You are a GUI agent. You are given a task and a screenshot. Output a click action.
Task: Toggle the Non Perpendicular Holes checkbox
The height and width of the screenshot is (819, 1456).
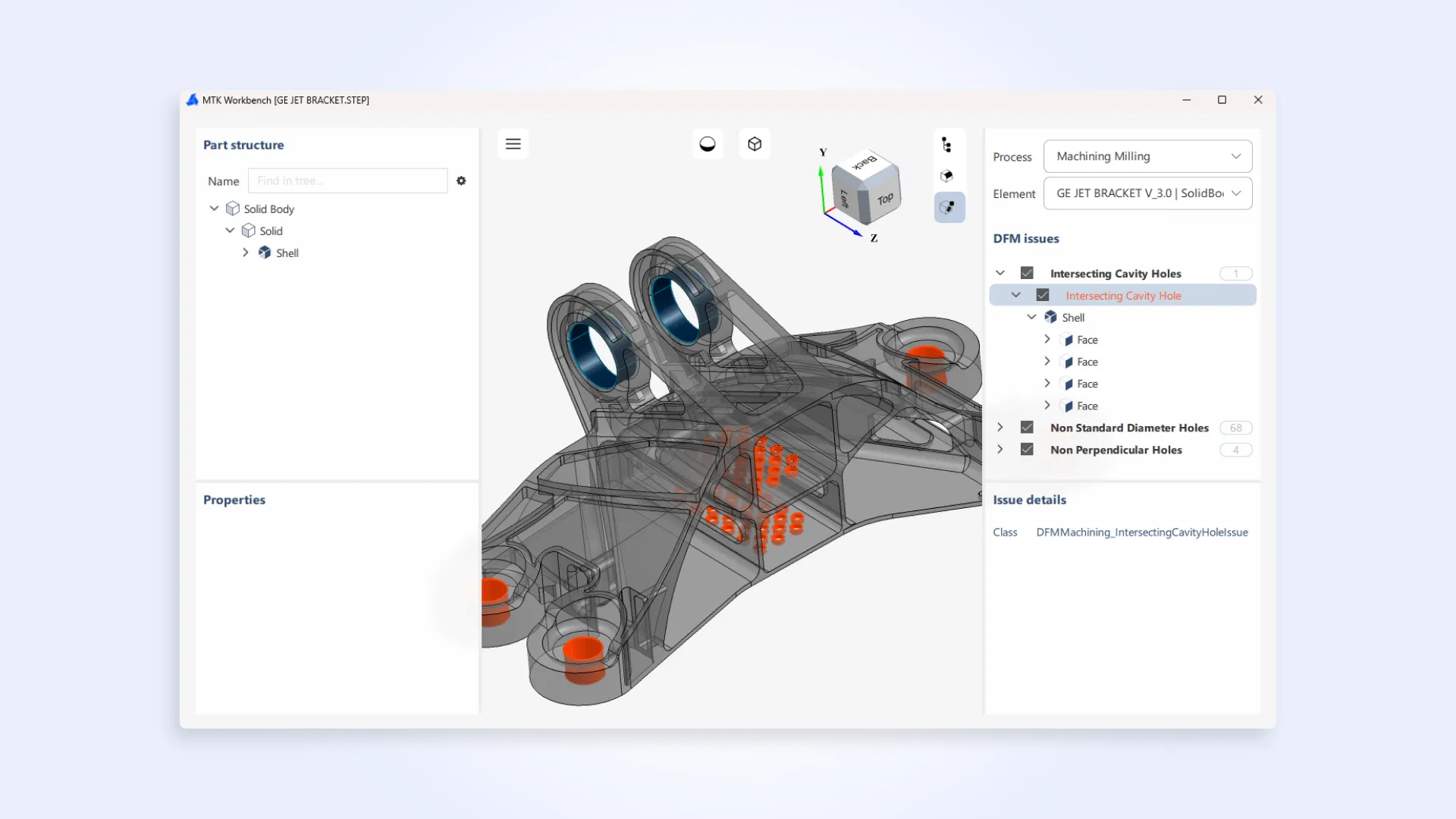(1027, 449)
